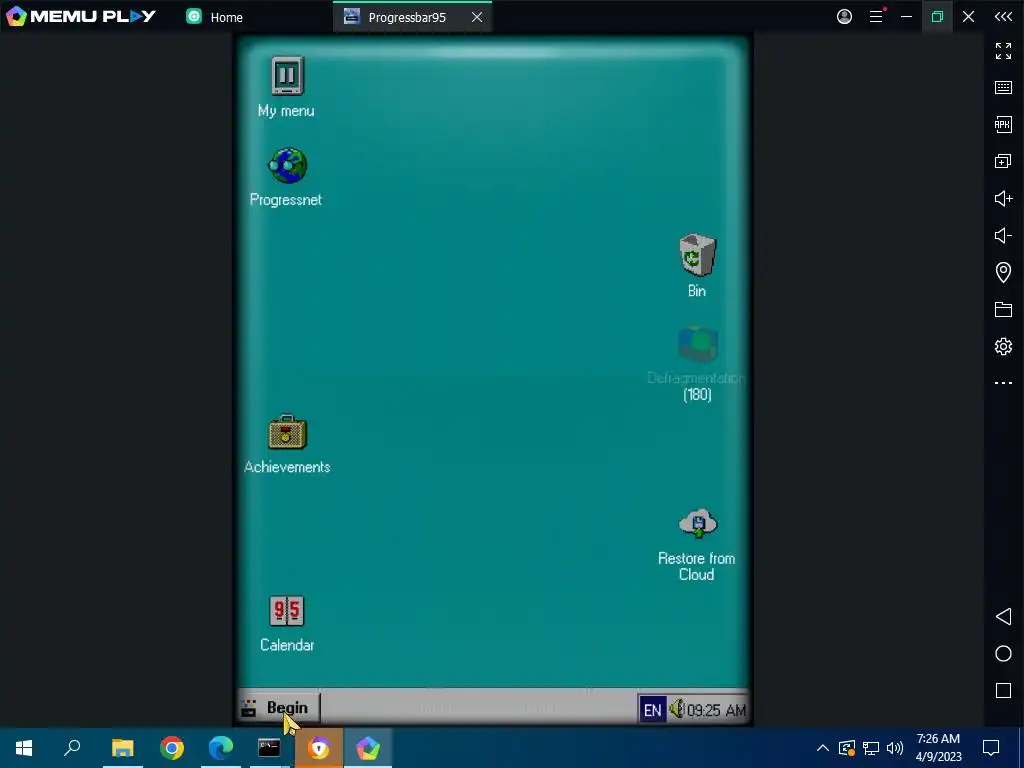Click the Begin start button
The height and width of the screenshot is (768, 1024).
click(278, 708)
